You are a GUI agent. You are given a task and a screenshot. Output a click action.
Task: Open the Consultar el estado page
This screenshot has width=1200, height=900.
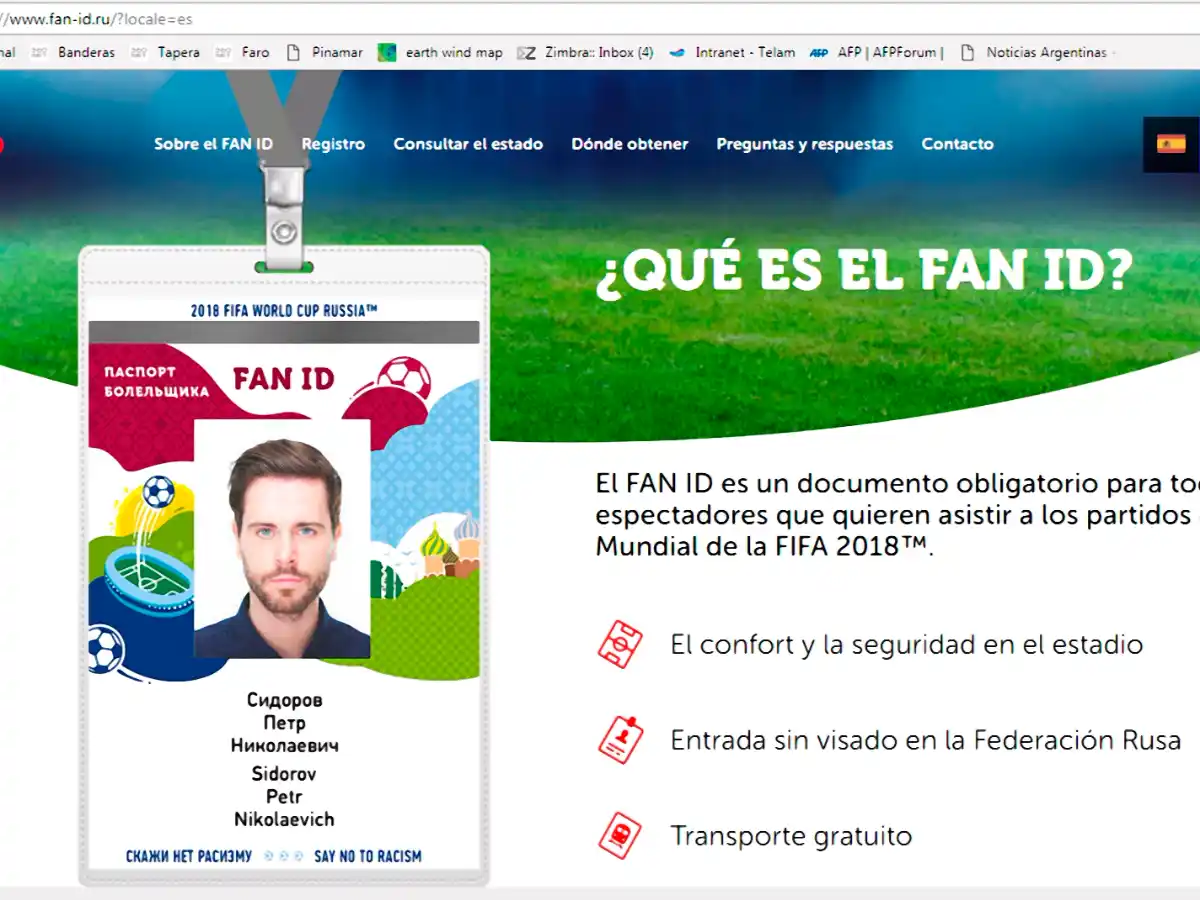(468, 144)
